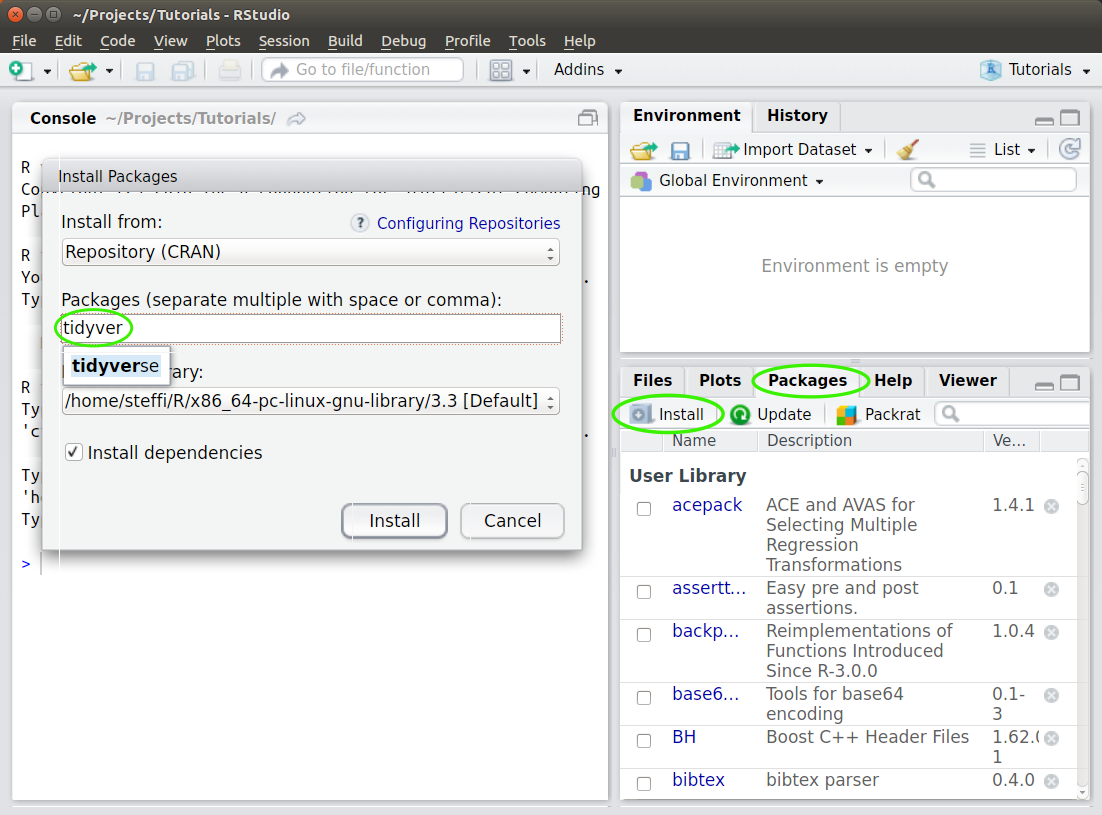Click the Update packages button
The image size is (1102, 815).
click(770, 415)
